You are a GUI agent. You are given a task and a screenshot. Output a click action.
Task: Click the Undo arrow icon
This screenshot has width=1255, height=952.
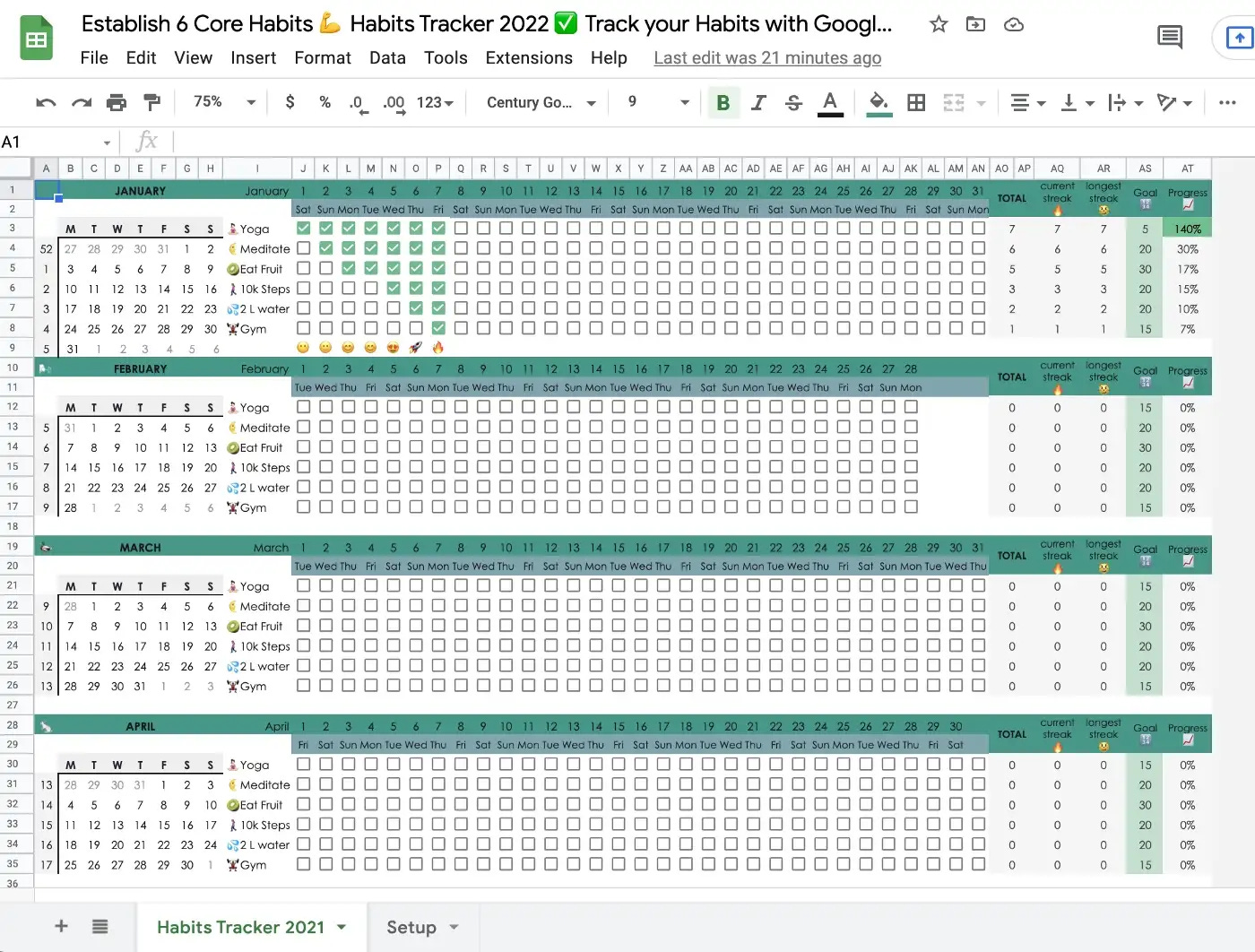click(46, 103)
